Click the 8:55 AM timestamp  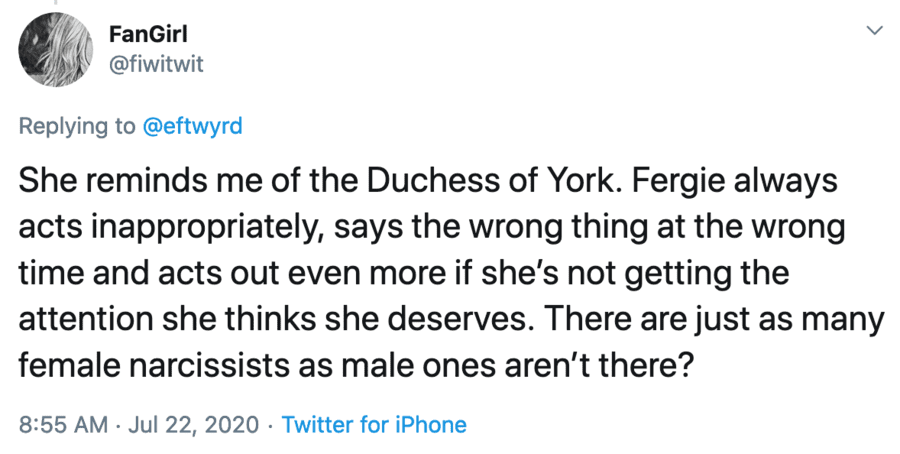click(x=62, y=424)
